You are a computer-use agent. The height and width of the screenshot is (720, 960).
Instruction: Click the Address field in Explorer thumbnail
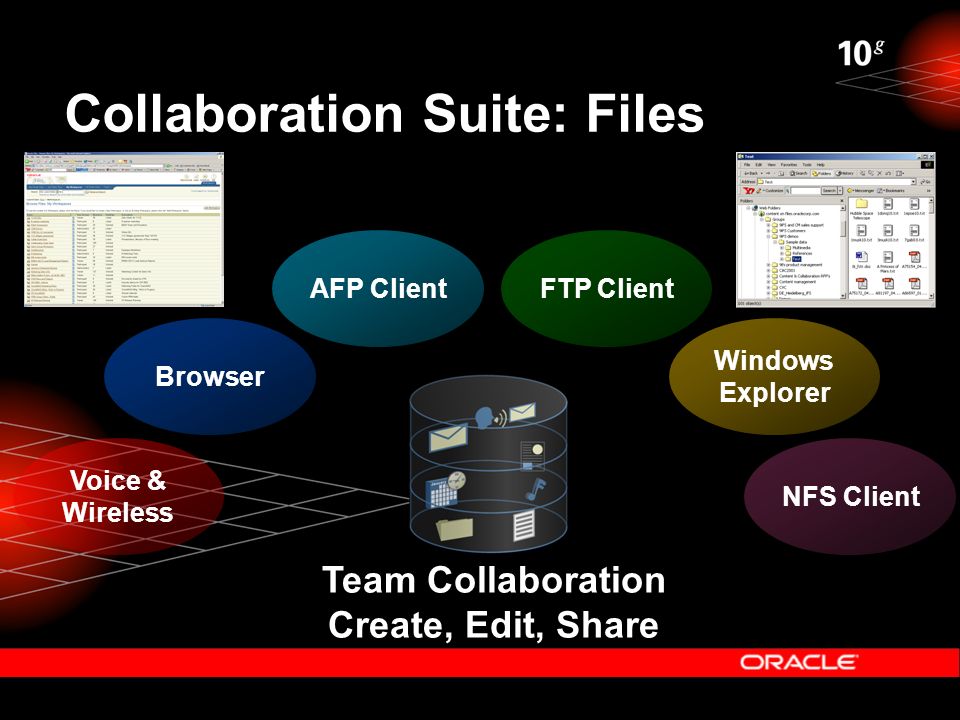[x=835, y=182]
